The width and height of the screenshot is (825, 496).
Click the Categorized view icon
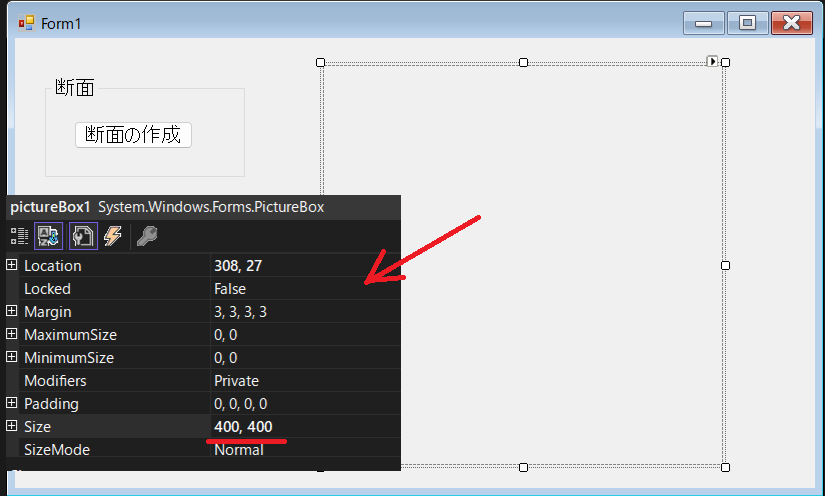[19, 236]
